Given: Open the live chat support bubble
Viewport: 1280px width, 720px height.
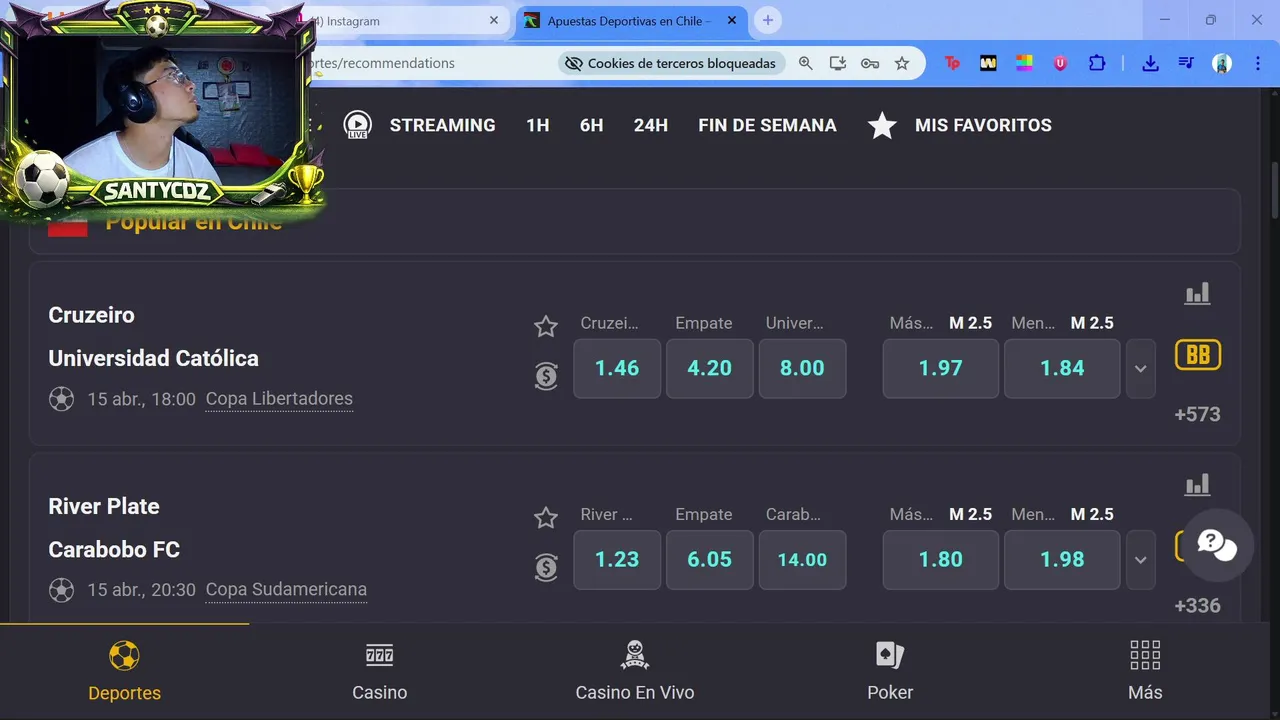Looking at the screenshot, I should 1216,545.
